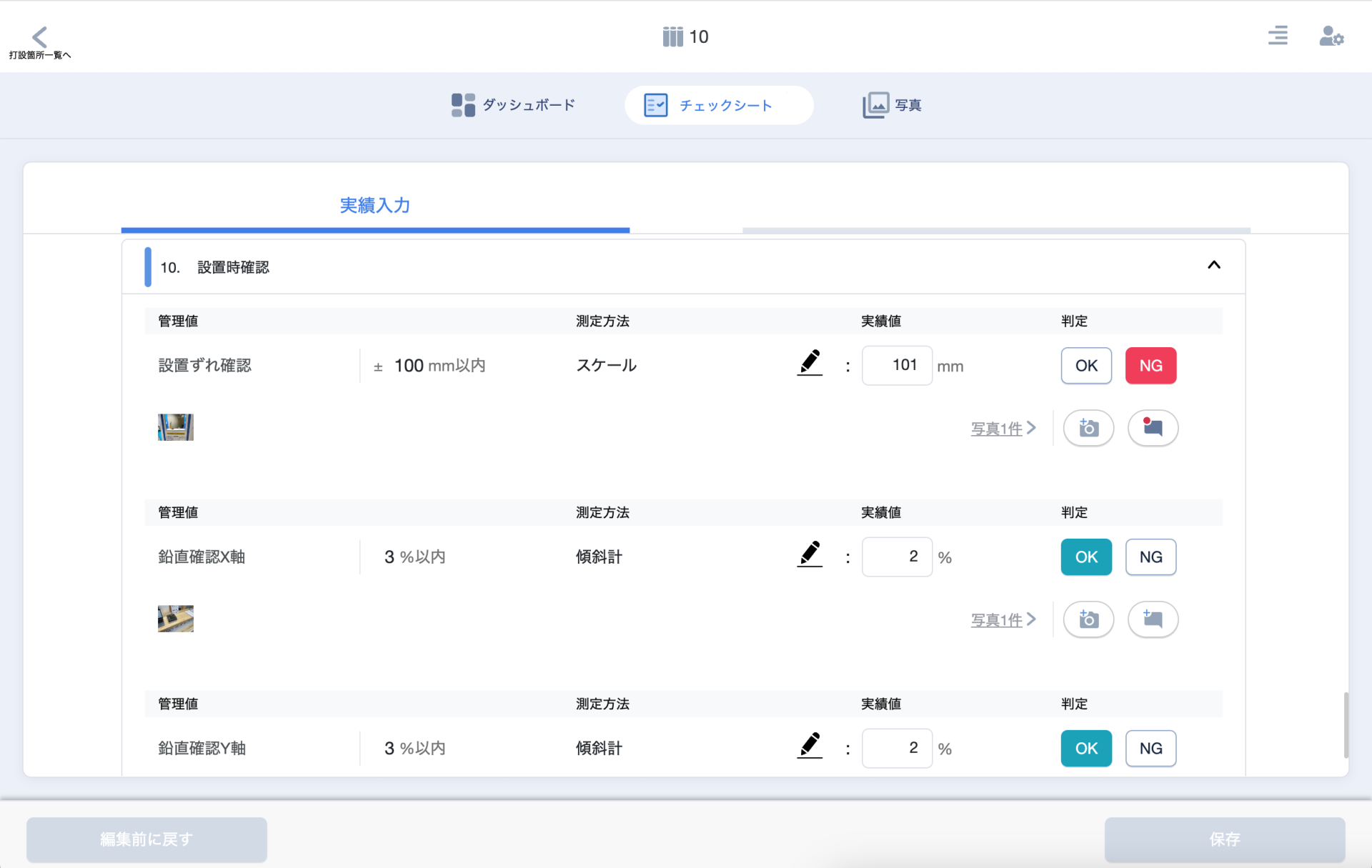Set 設置ずれ確認 judgment to OK
This screenshot has width=1372, height=868.
click(1085, 366)
